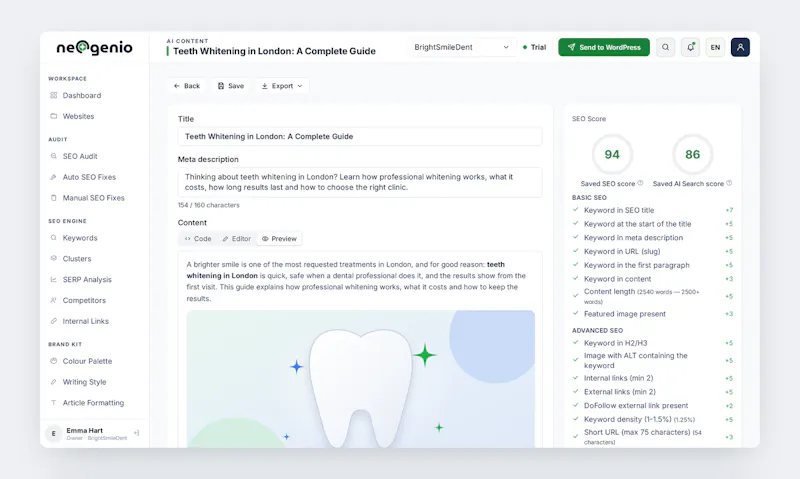Viewport: 800px width, 479px height.
Task: Open Internal Links page
Action: point(85,321)
